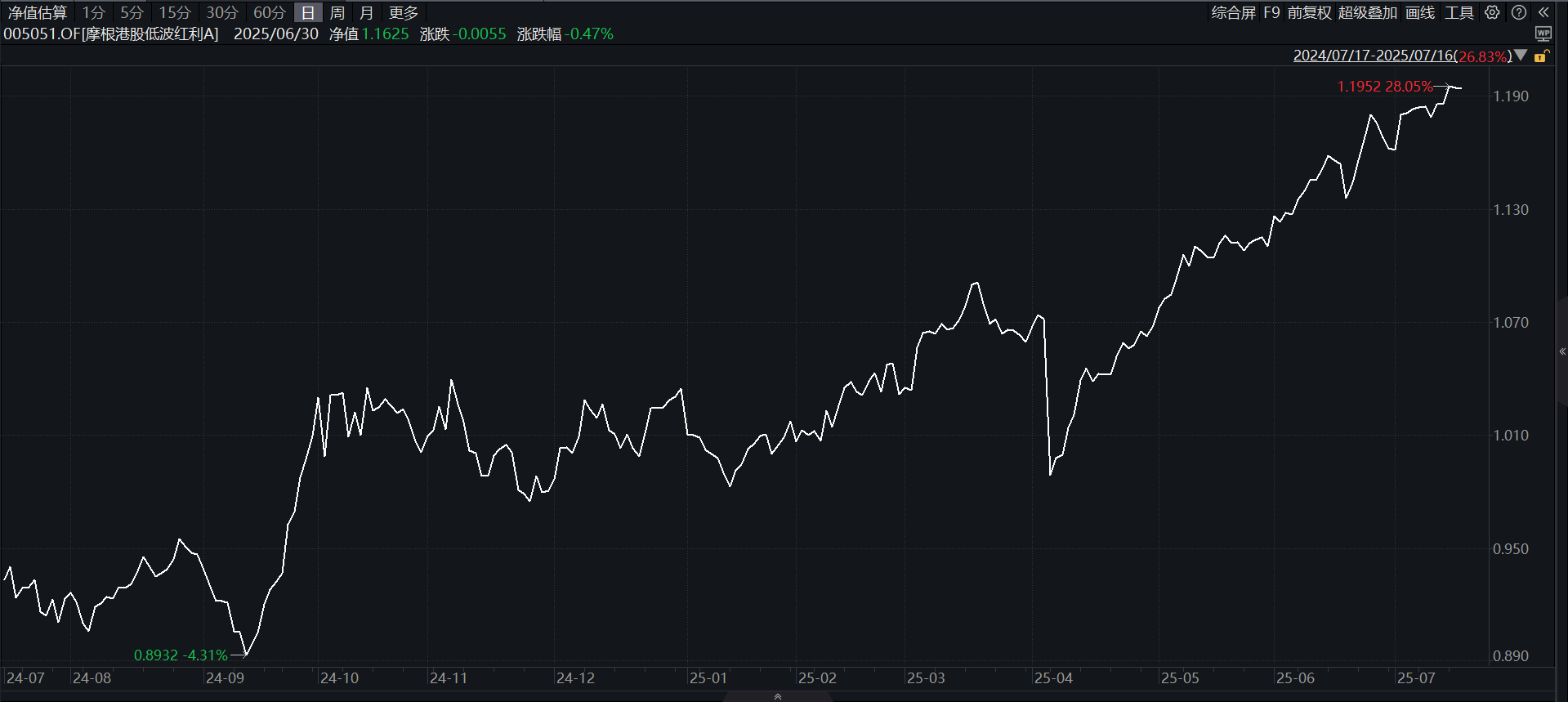The width and height of the screenshot is (1568, 702).
Task: Switch to the 月 monthly period
Action: [366, 13]
